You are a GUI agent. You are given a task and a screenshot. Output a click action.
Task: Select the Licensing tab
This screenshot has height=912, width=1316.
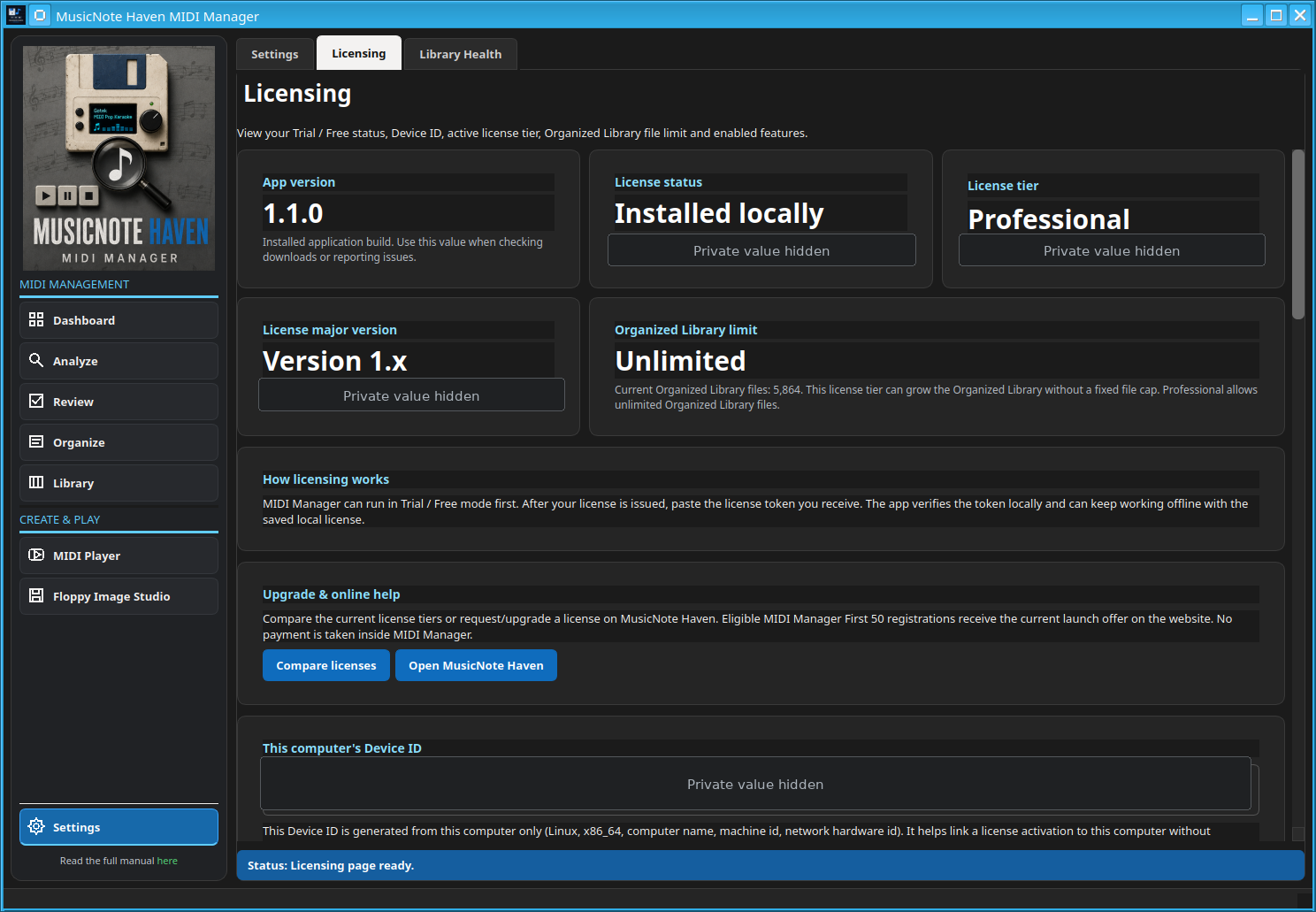coord(359,53)
